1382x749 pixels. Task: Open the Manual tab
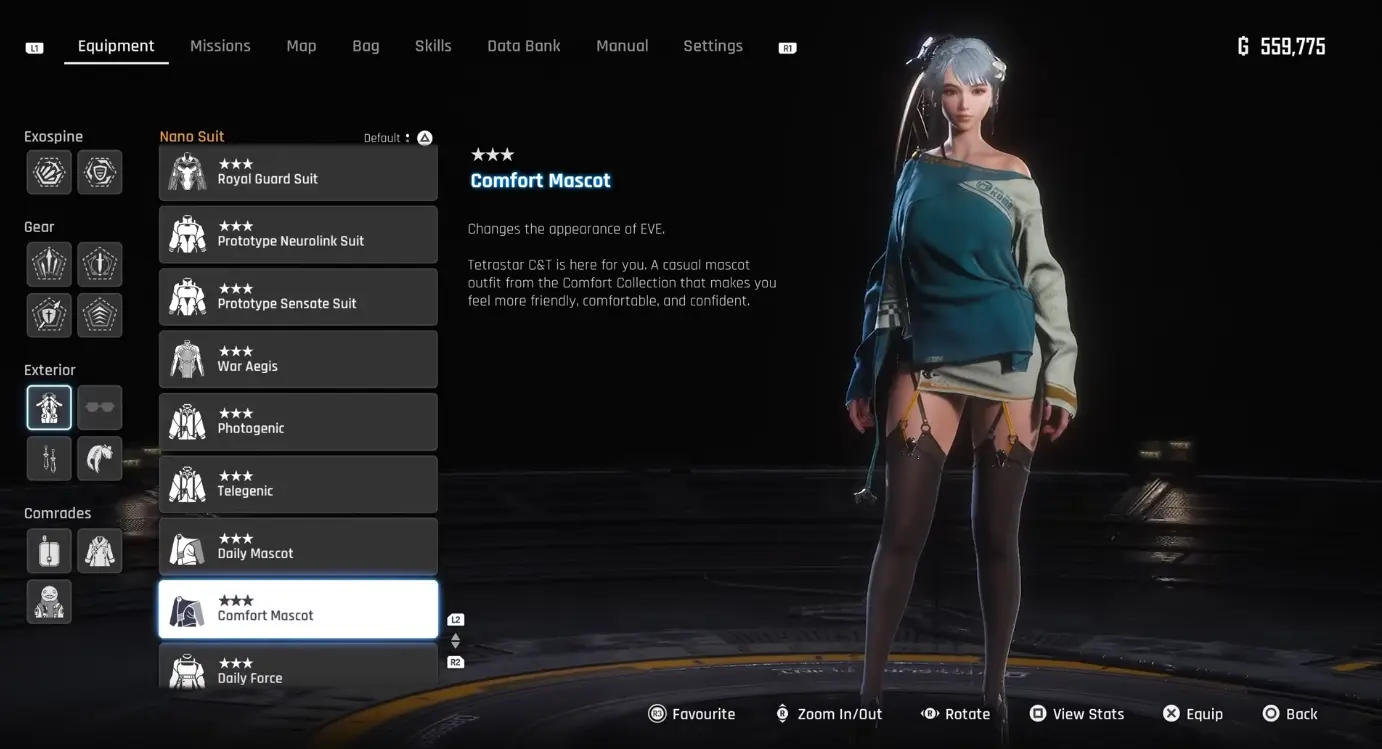point(622,46)
